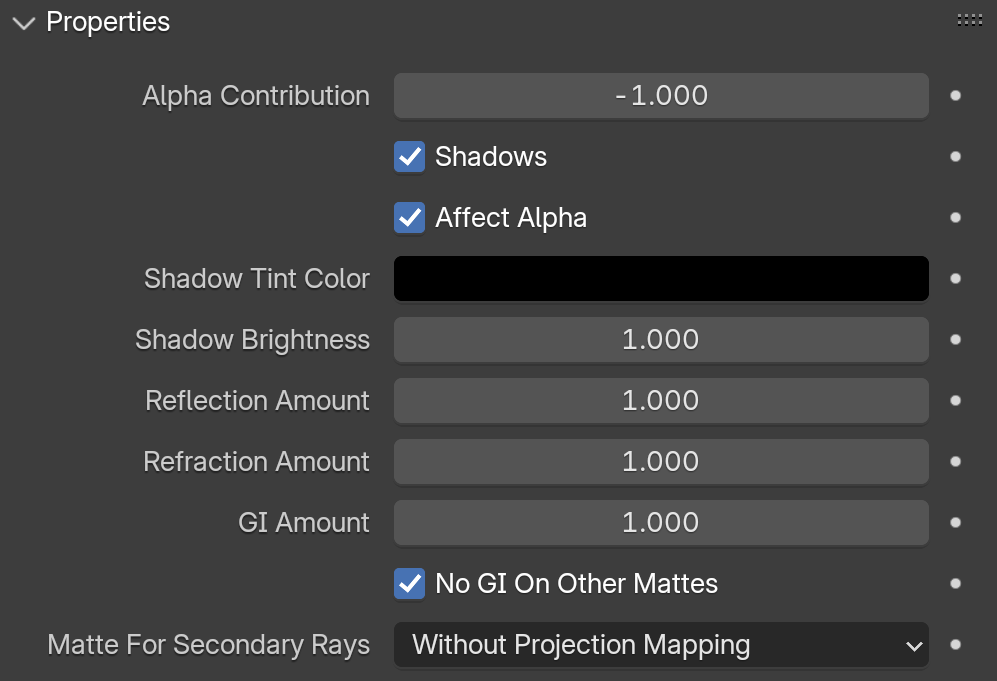The height and width of the screenshot is (681, 997).
Task: Click animate dot beside GI Amount
Action: point(955,523)
